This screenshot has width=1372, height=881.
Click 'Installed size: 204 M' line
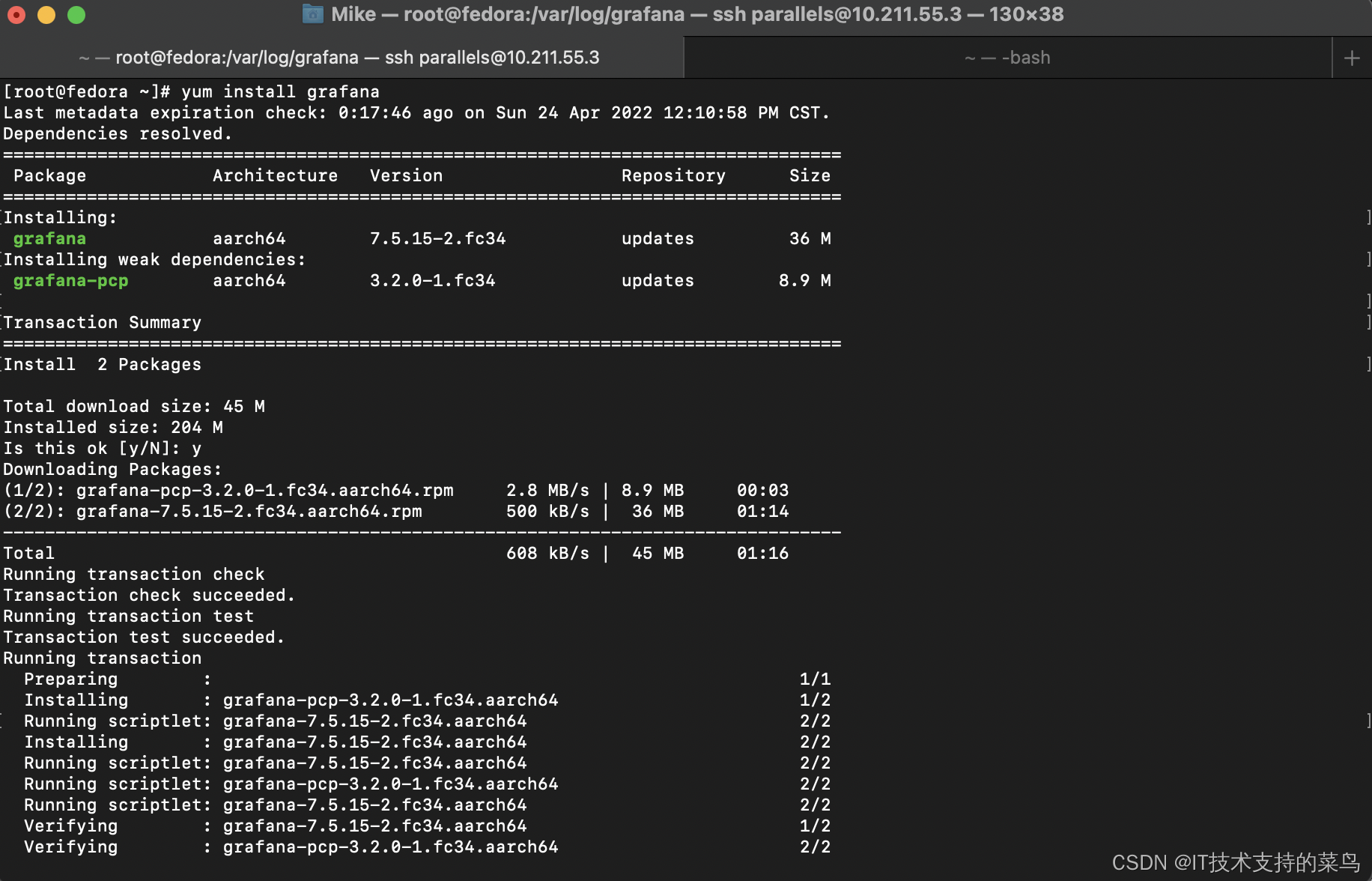112,427
